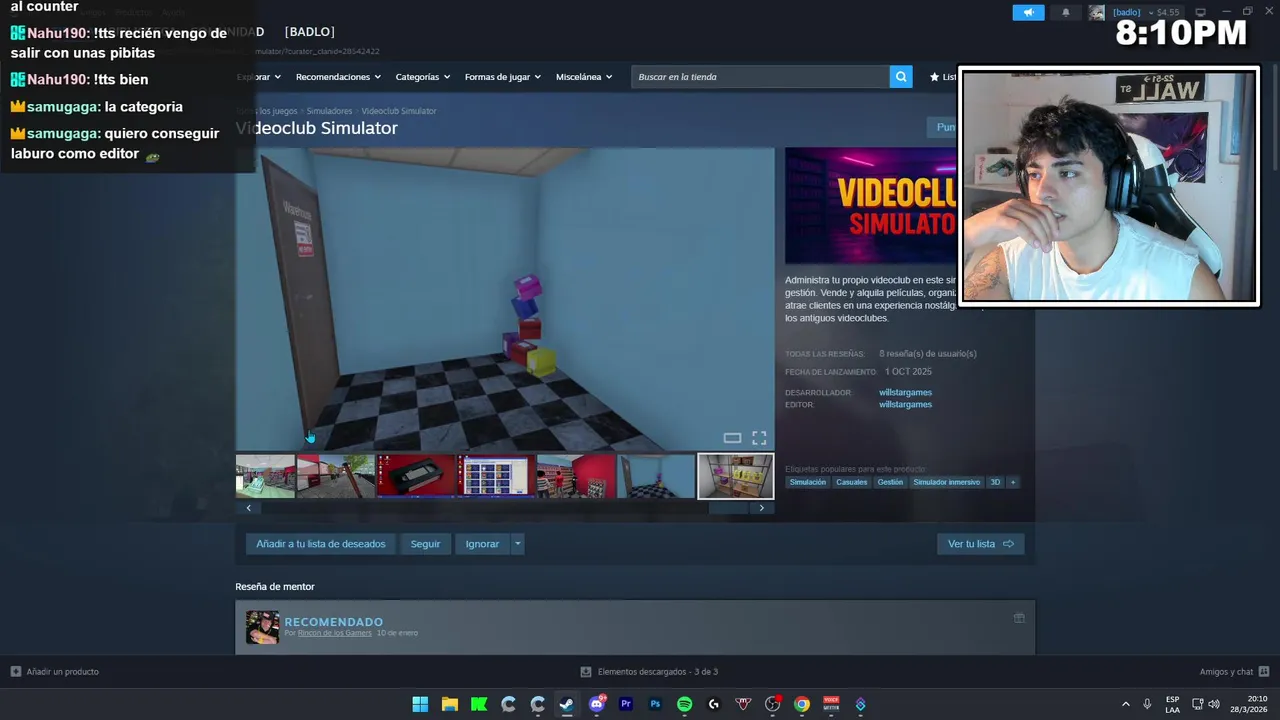
Task: Expand the Recomendaciones dropdown
Action: tap(338, 77)
